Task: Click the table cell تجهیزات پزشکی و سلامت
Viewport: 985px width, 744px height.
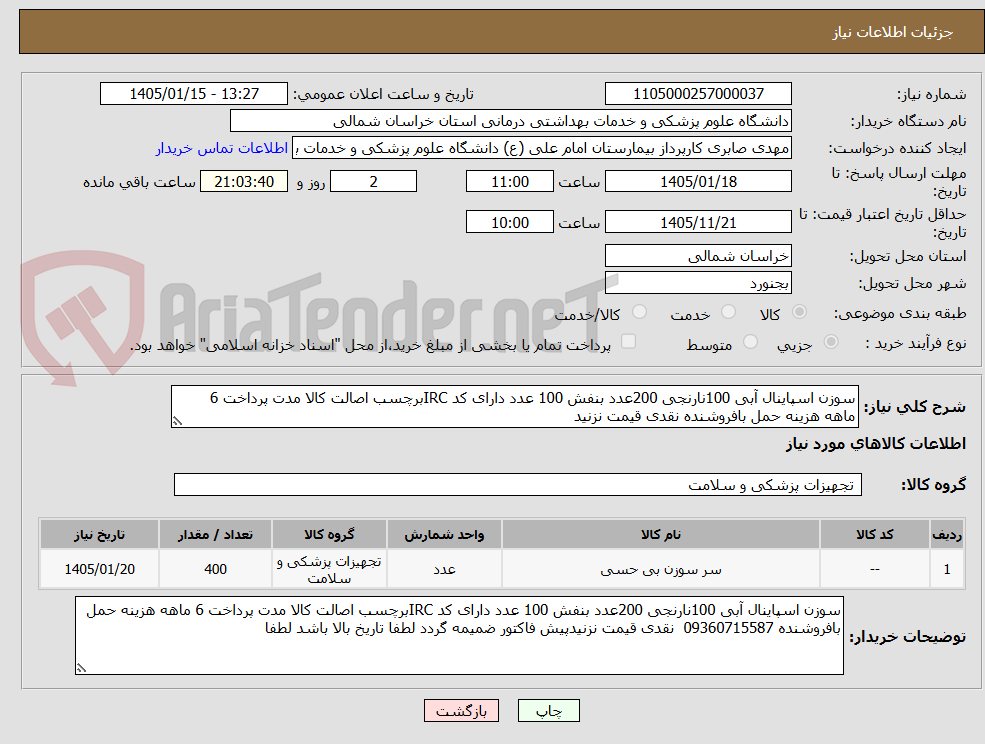Action: click(329, 569)
